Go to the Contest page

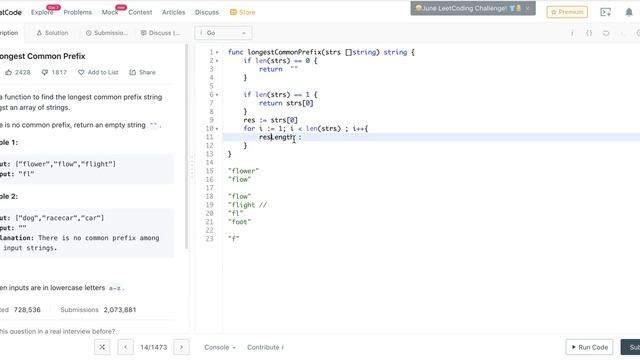tap(140, 12)
